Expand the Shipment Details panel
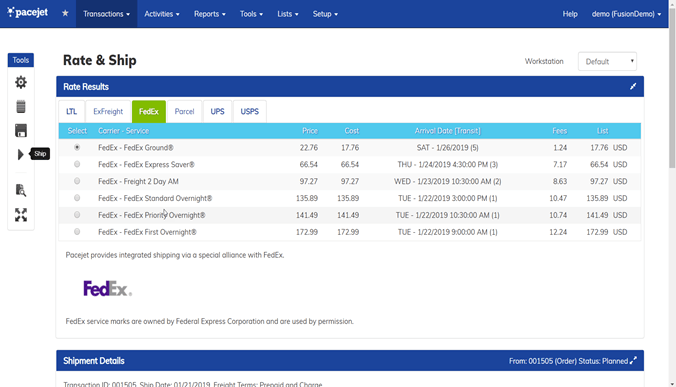Viewport: 676px width, 387px height. pos(633,361)
